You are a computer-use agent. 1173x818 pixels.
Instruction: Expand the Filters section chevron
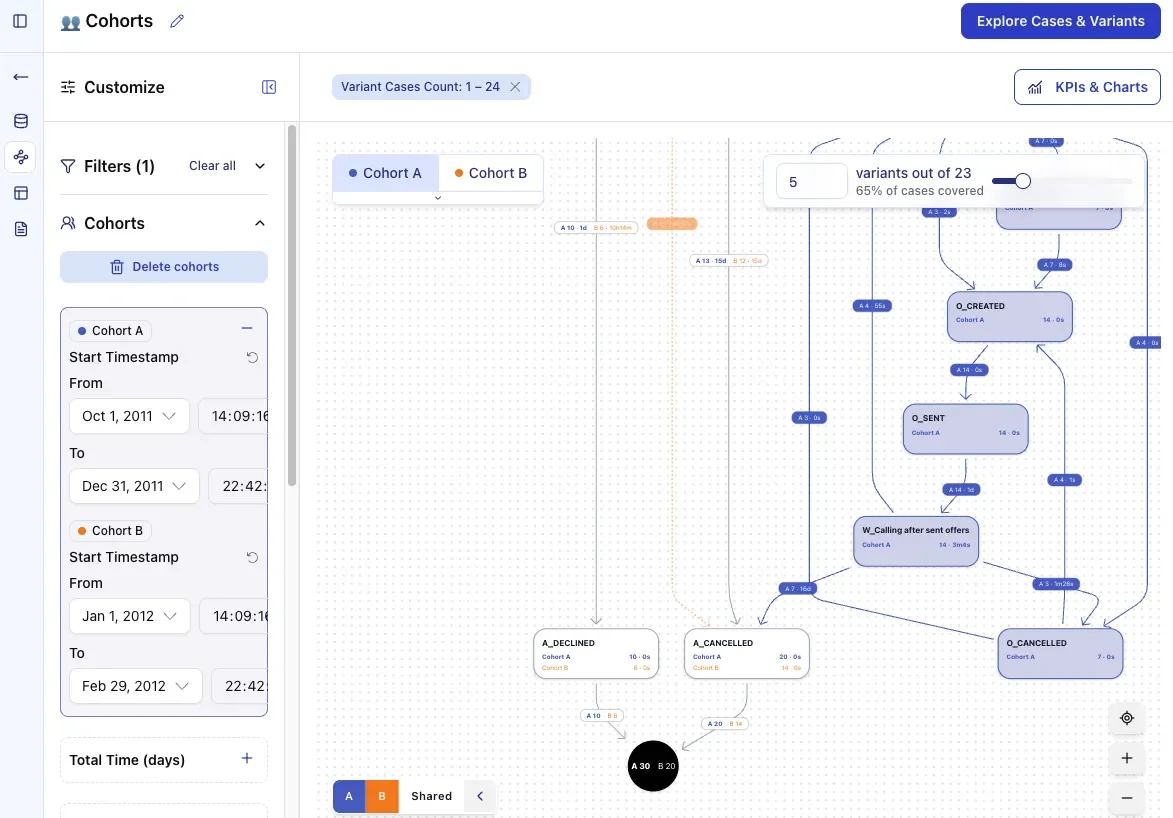point(260,166)
